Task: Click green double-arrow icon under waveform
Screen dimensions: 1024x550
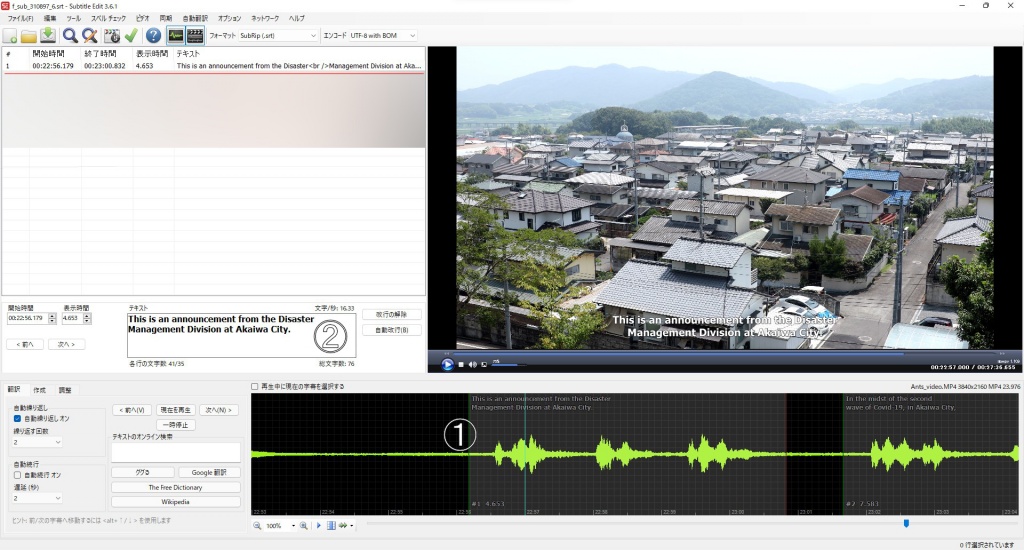Action: click(x=343, y=525)
